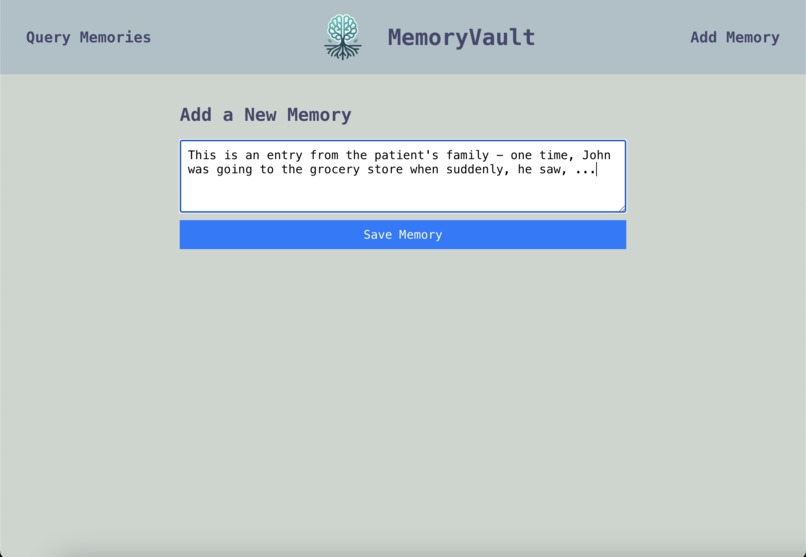
Task: Click the Save Memory button
Action: (403, 235)
